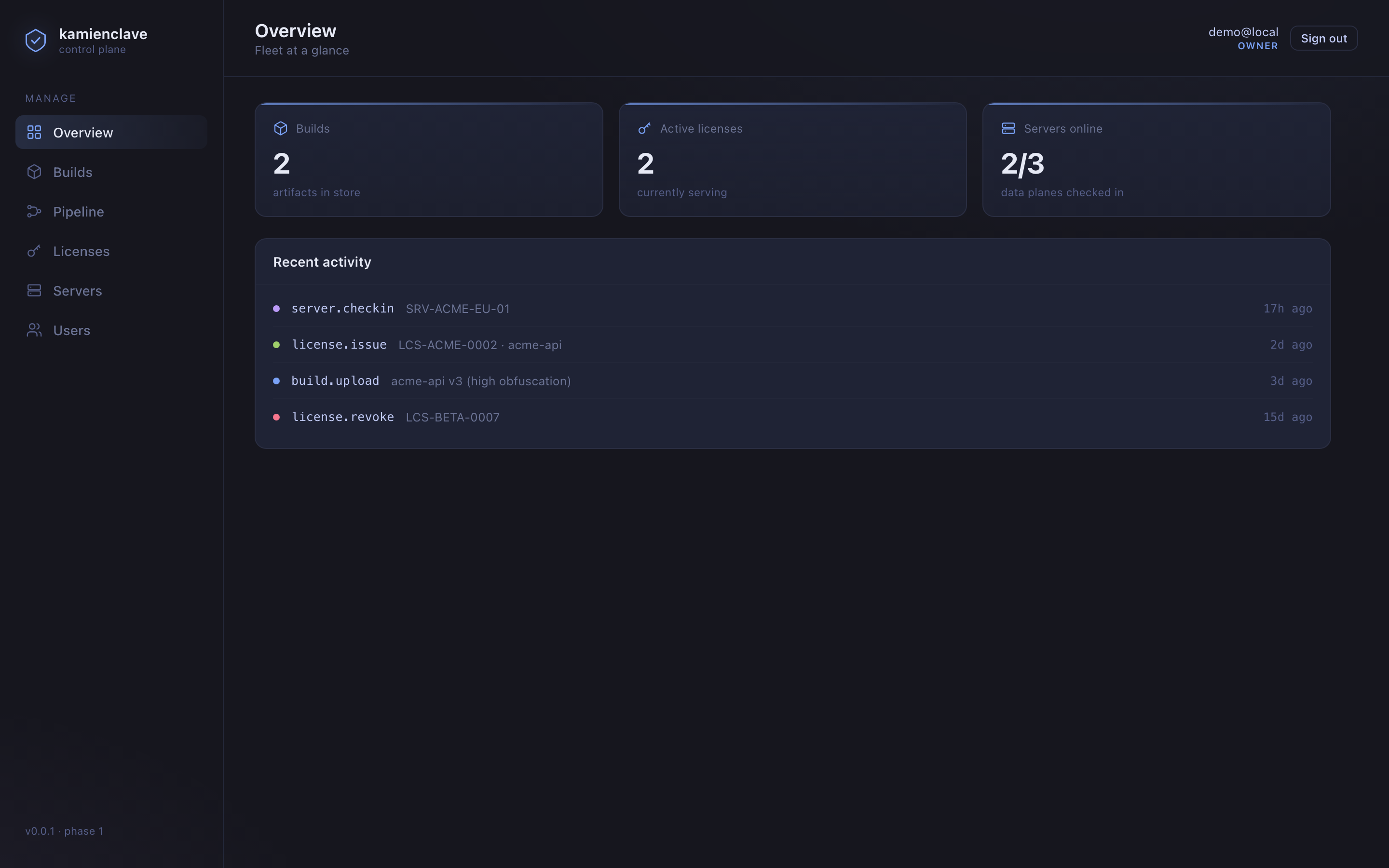Click the SRV-ACME-EU-01 server ID
The width and height of the screenshot is (1389, 868).
pyautogui.click(x=458, y=309)
